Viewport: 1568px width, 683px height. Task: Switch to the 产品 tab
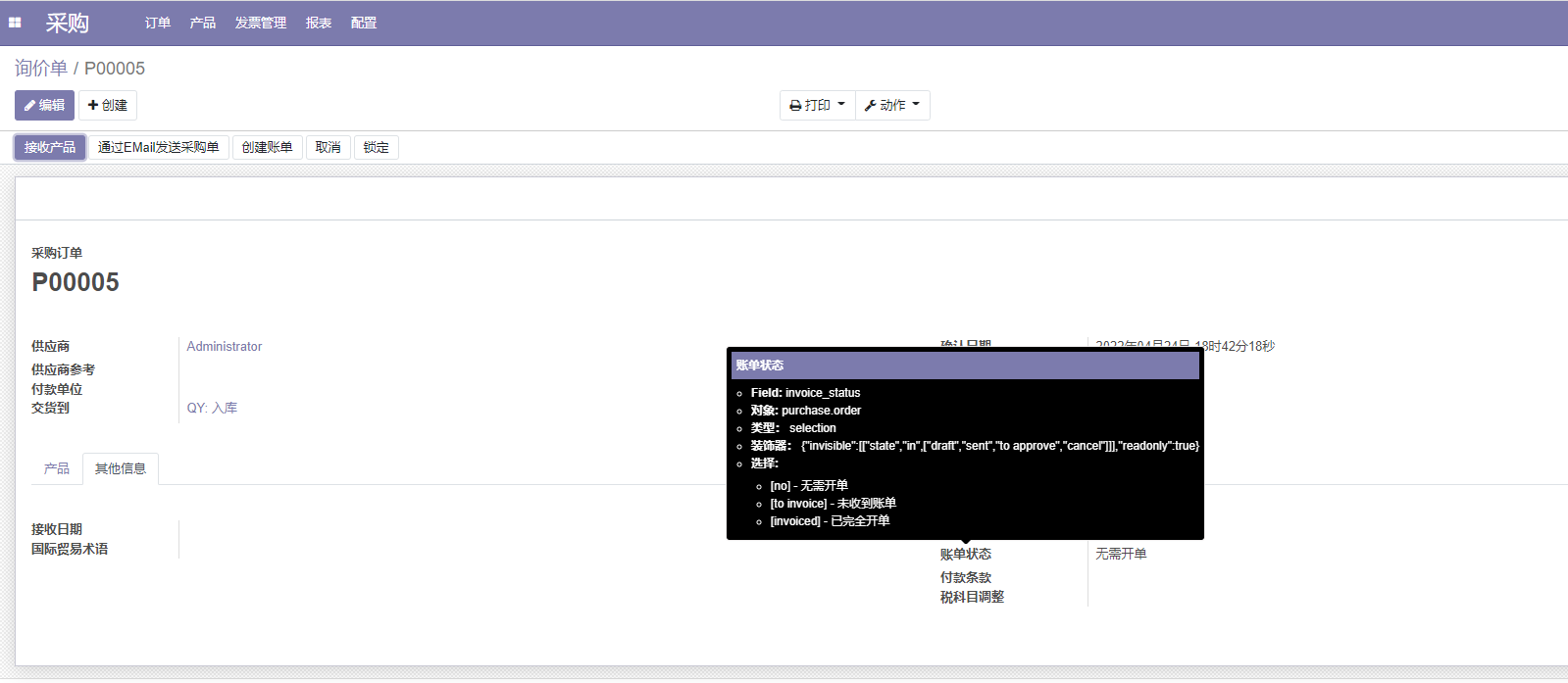[x=57, y=468]
